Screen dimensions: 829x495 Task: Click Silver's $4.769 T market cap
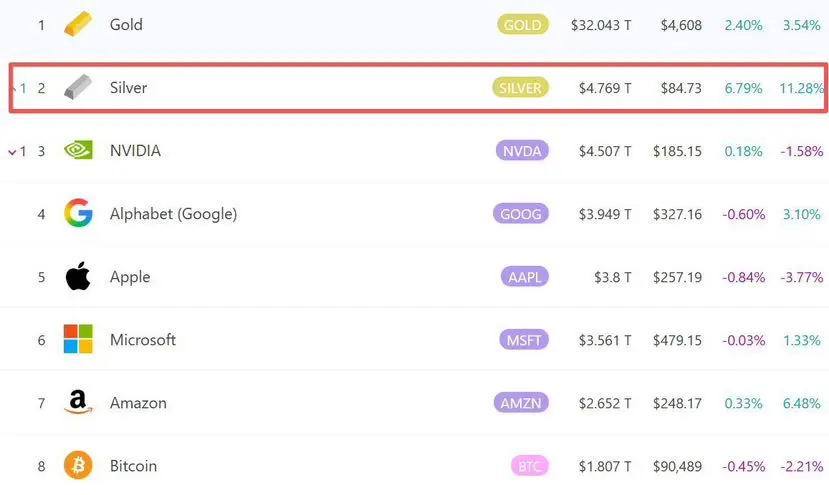605,88
